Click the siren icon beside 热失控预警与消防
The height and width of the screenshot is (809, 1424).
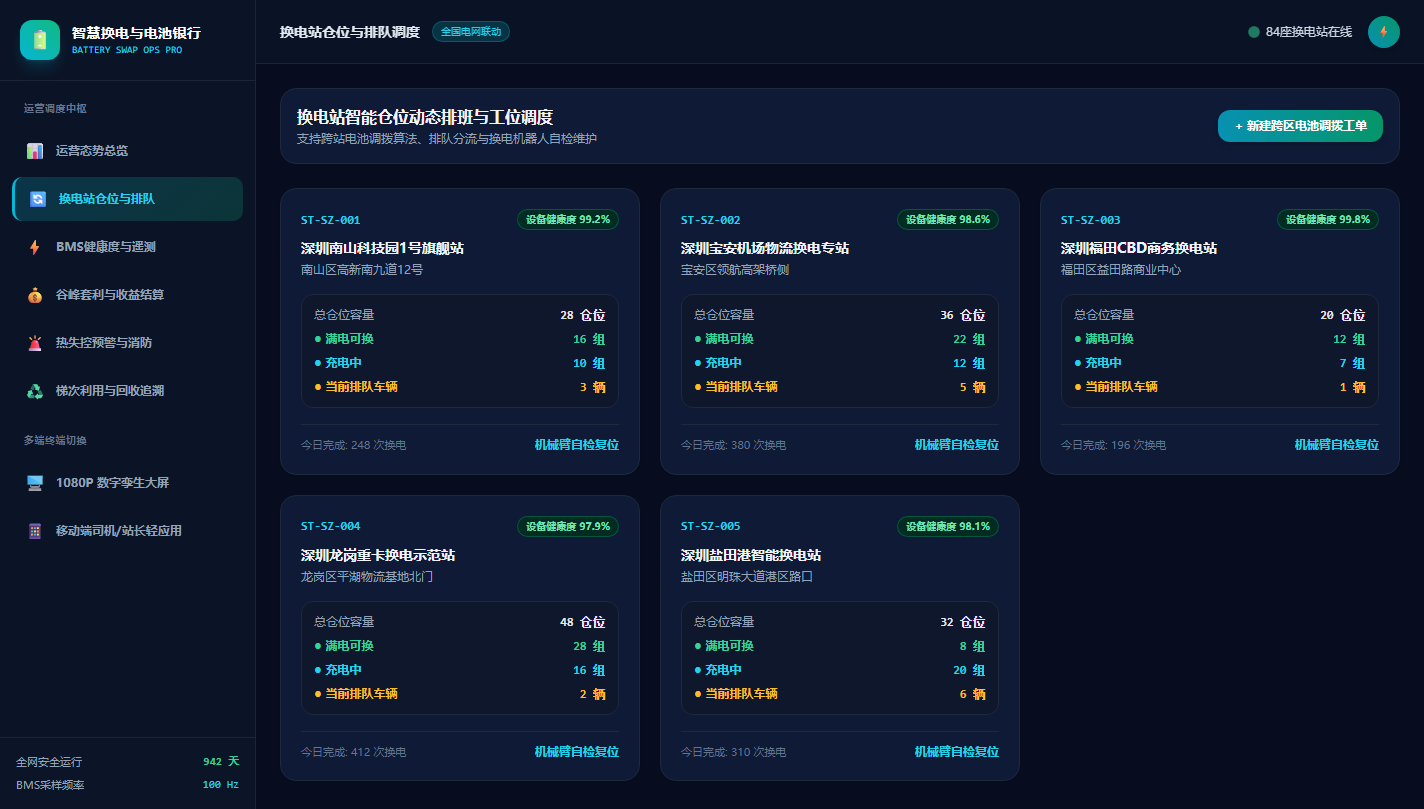click(x=35, y=343)
